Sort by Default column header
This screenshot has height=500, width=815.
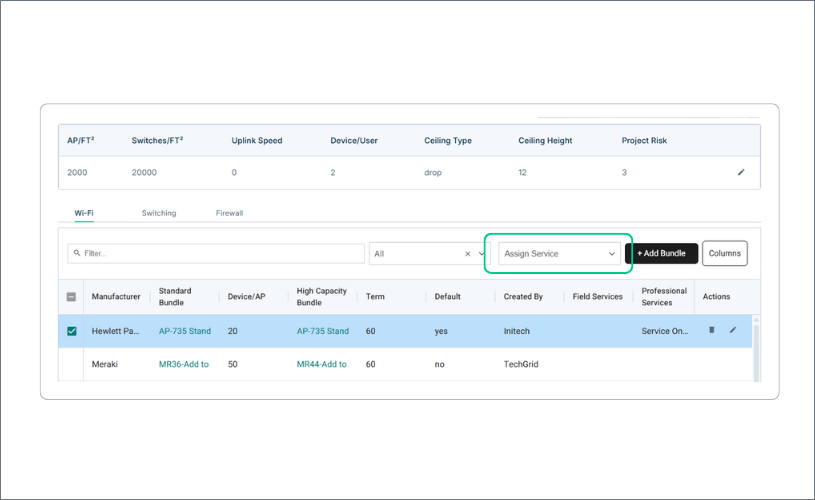[448, 297]
